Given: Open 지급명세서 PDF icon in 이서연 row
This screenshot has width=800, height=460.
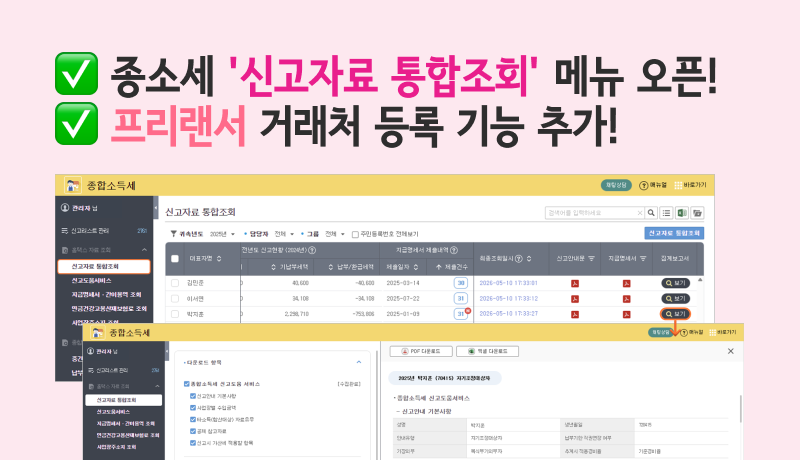Looking at the screenshot, I should [x=627, y=299].
